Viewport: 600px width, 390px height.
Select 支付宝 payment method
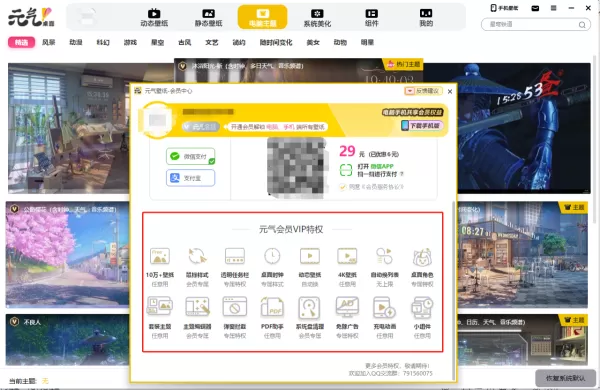pyautogui.click(x=191, y=178)
